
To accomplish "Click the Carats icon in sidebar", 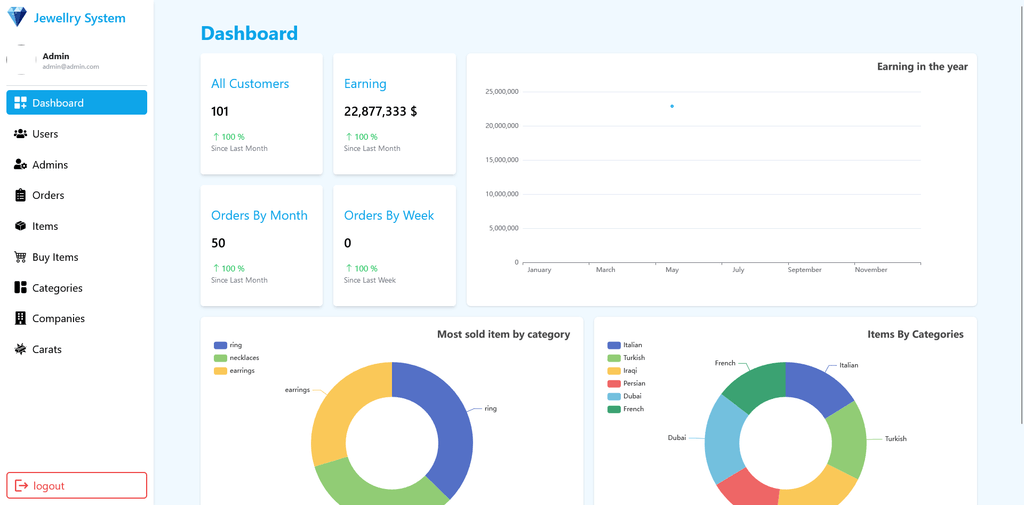I will coord(20,350).
